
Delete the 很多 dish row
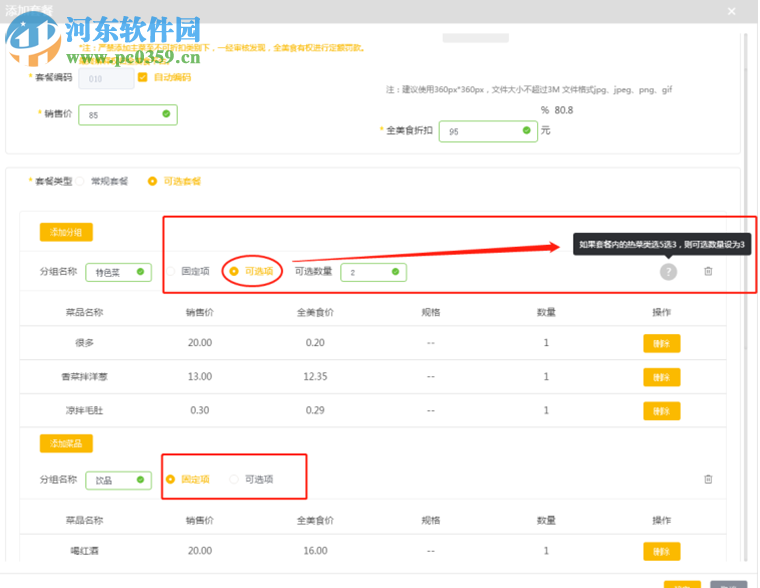point(662,343)
